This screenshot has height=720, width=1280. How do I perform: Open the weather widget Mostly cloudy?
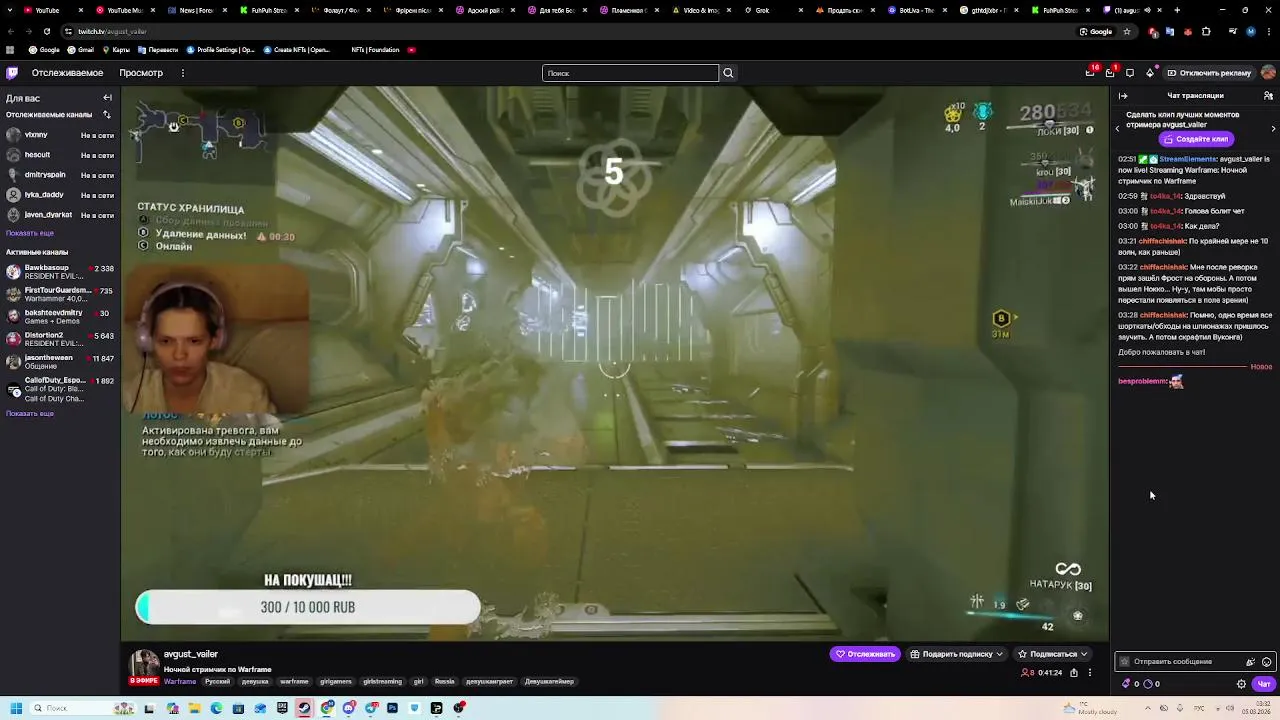pos(1090,709)
